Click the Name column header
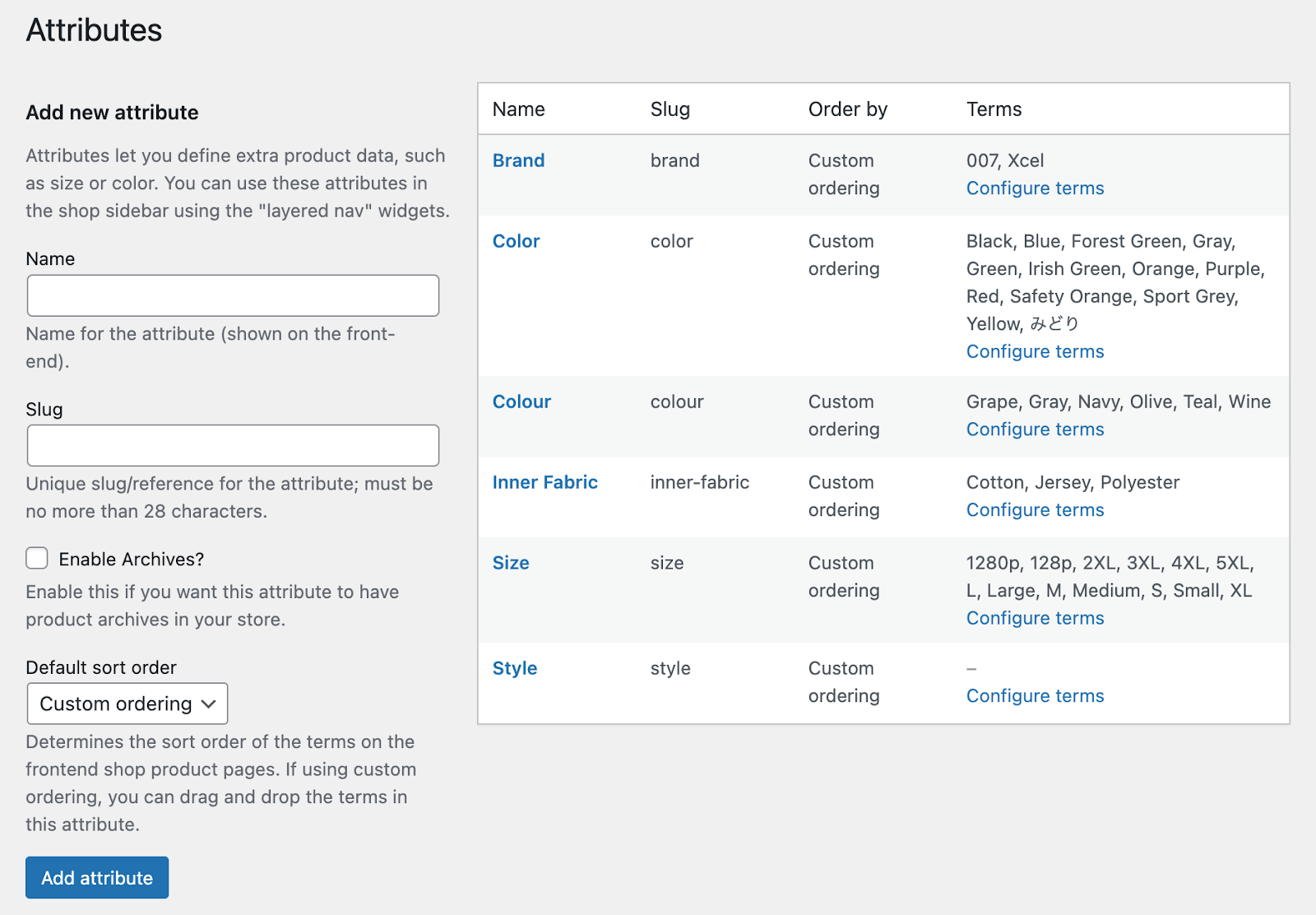 click(518, 109)
